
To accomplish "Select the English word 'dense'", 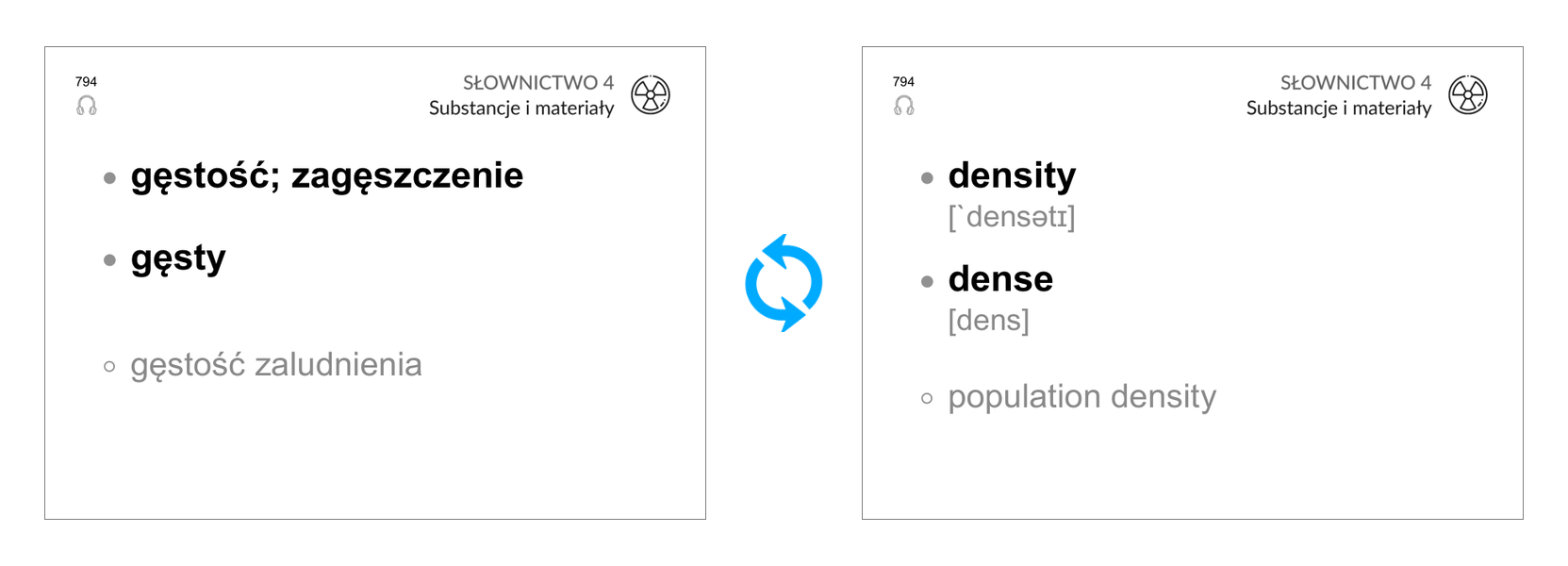I will tap(1000, 279).
